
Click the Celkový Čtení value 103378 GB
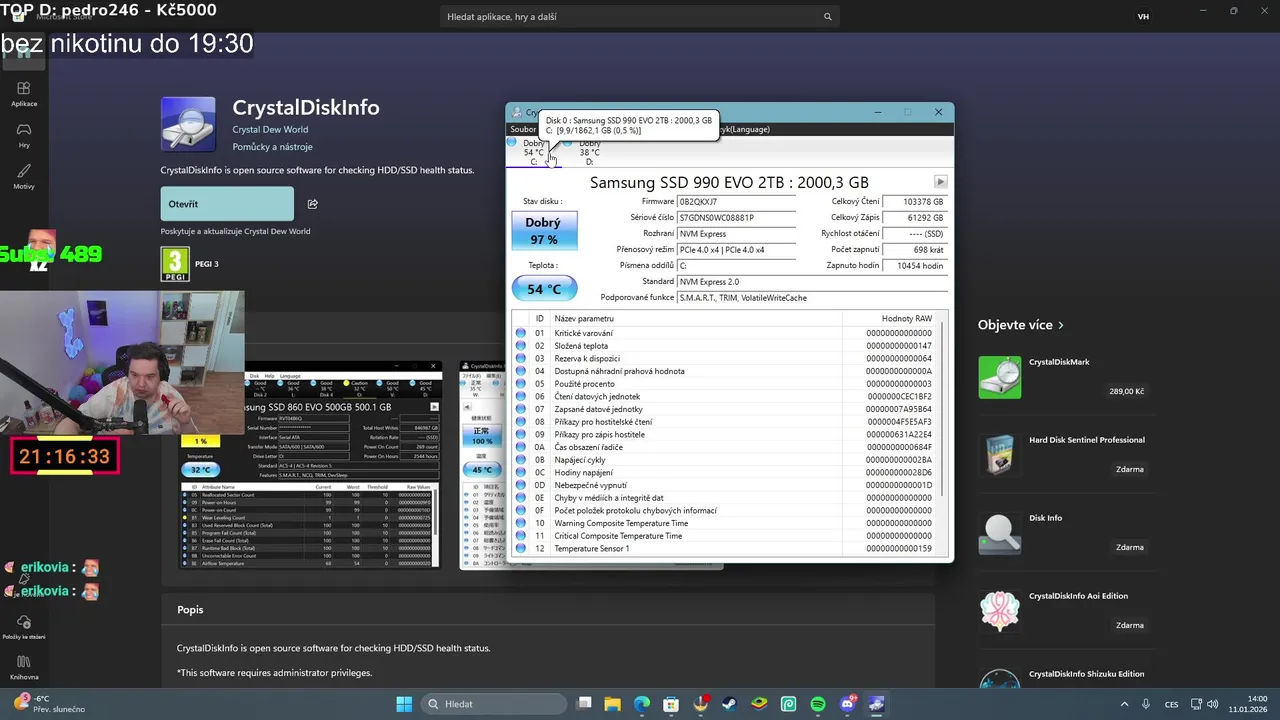pyautogui.click(x=916, y=202)
